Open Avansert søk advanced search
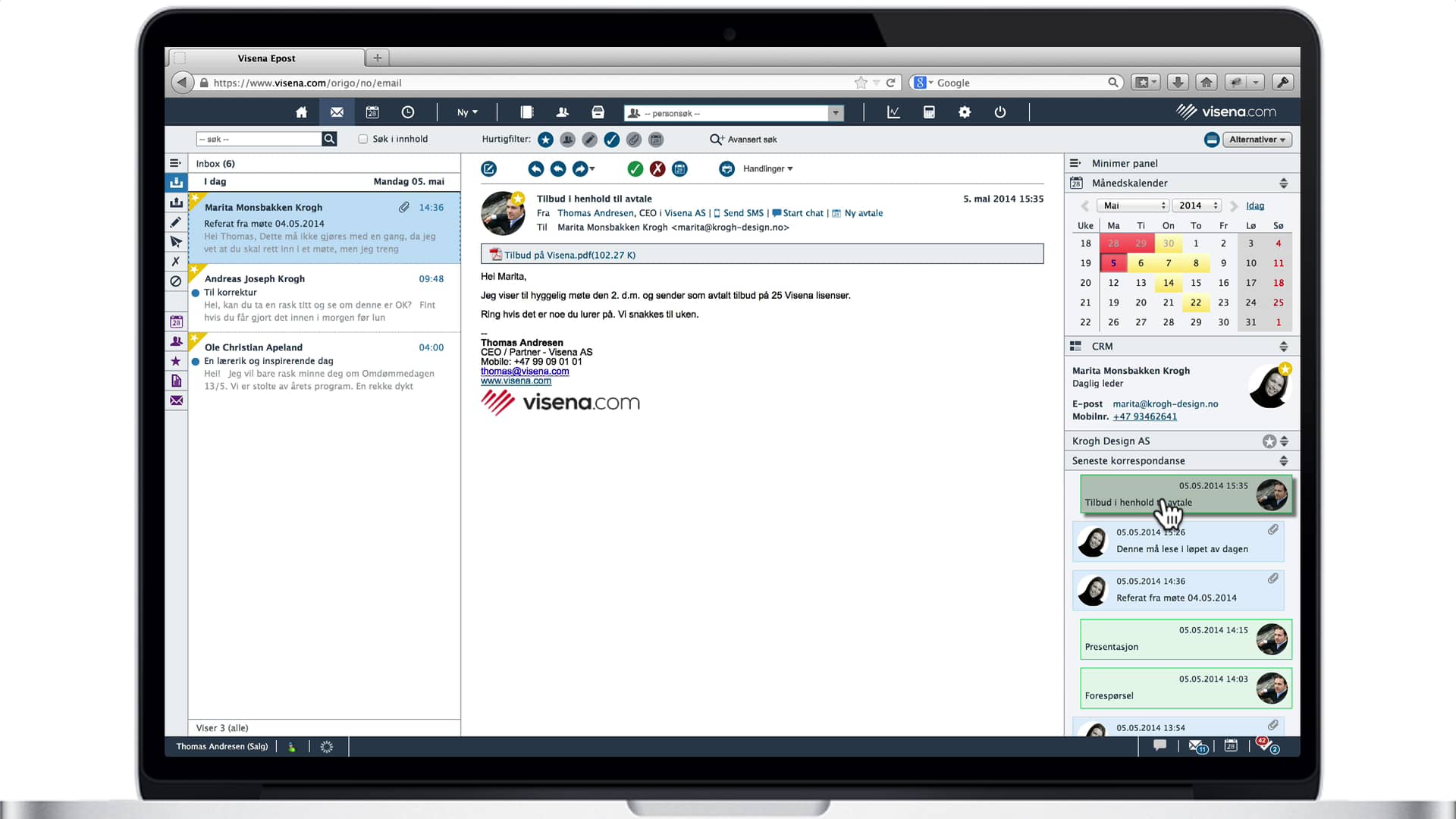The image size is (1456, 819). [x=743, y=140]
